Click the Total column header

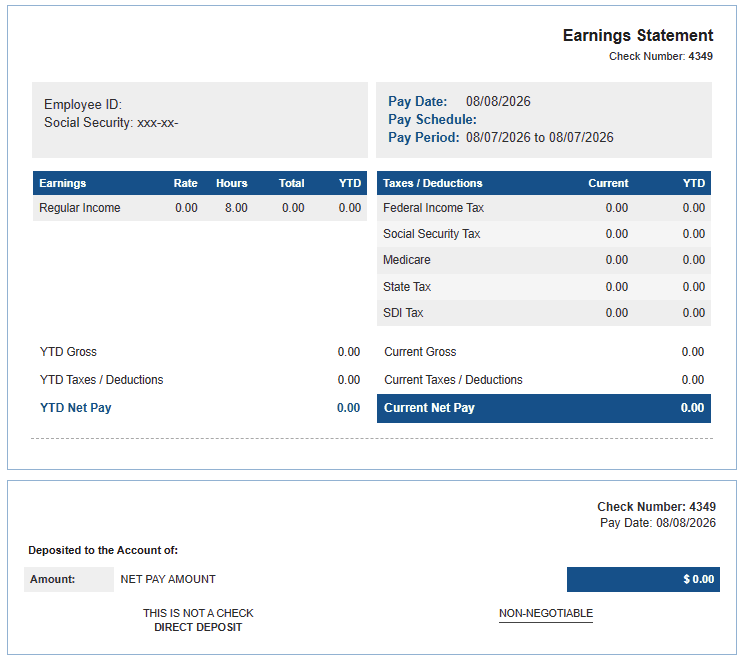291,183
